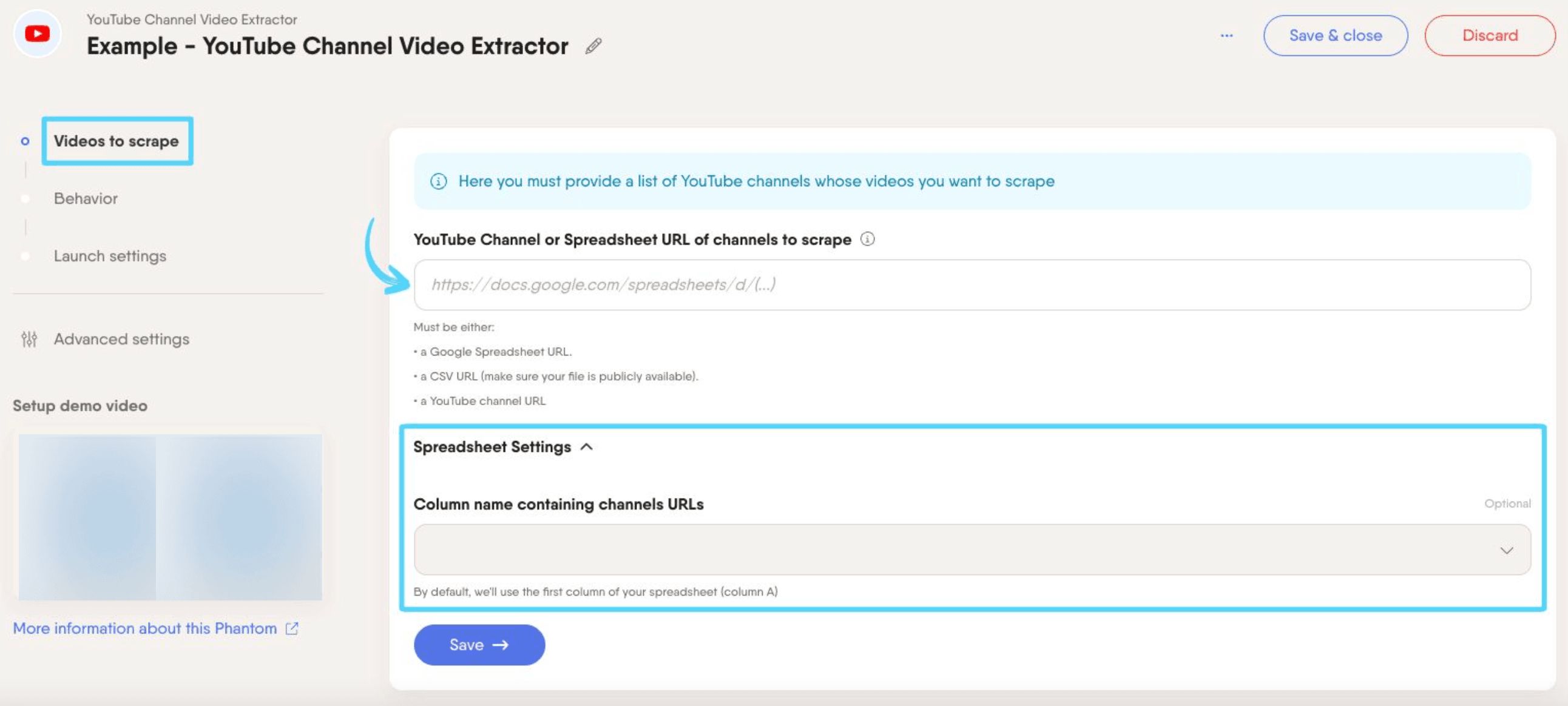Select the Videos to scrape step

tap(117, 141)
